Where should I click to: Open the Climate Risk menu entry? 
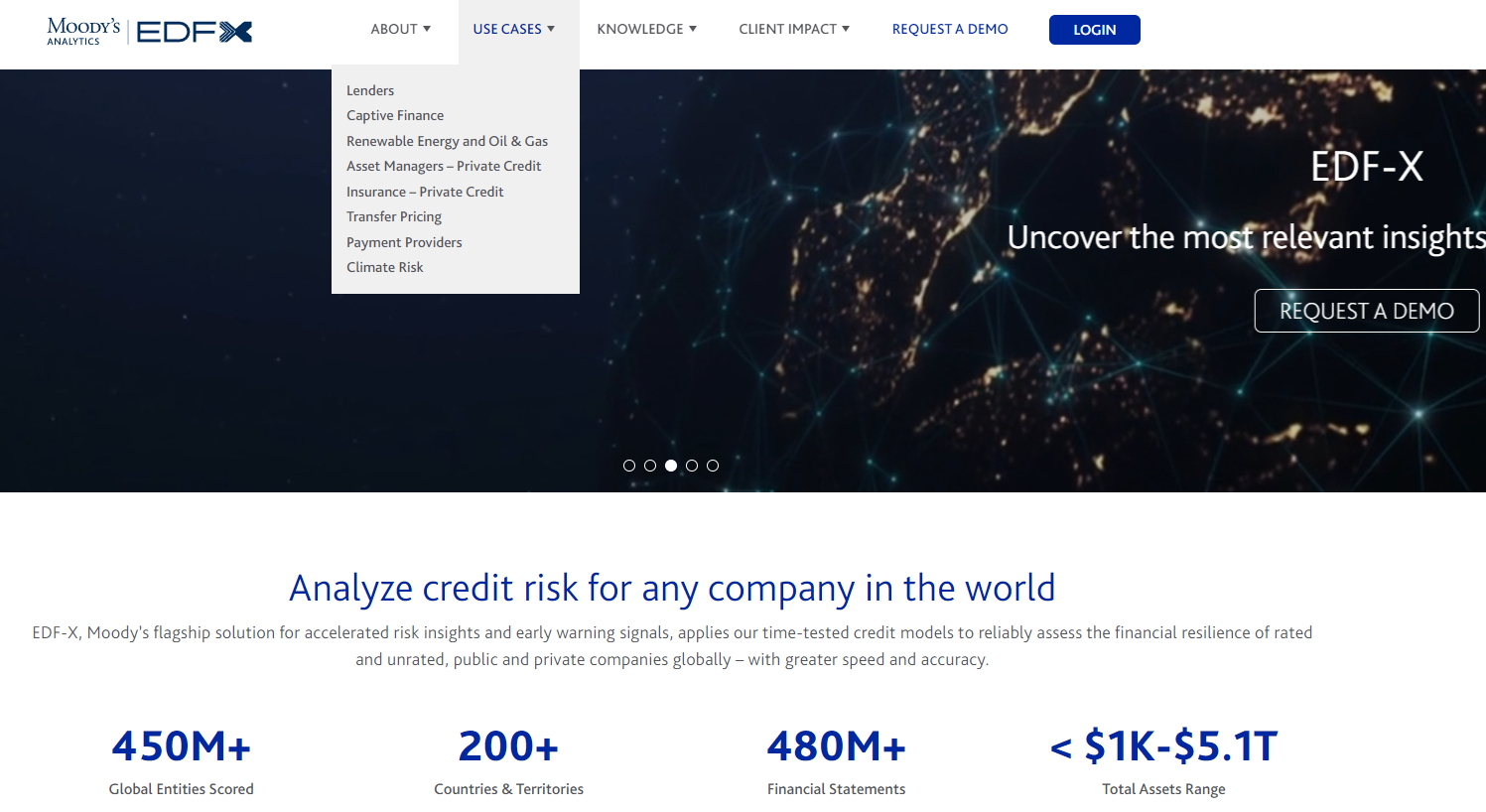click(x=385, y=267)
